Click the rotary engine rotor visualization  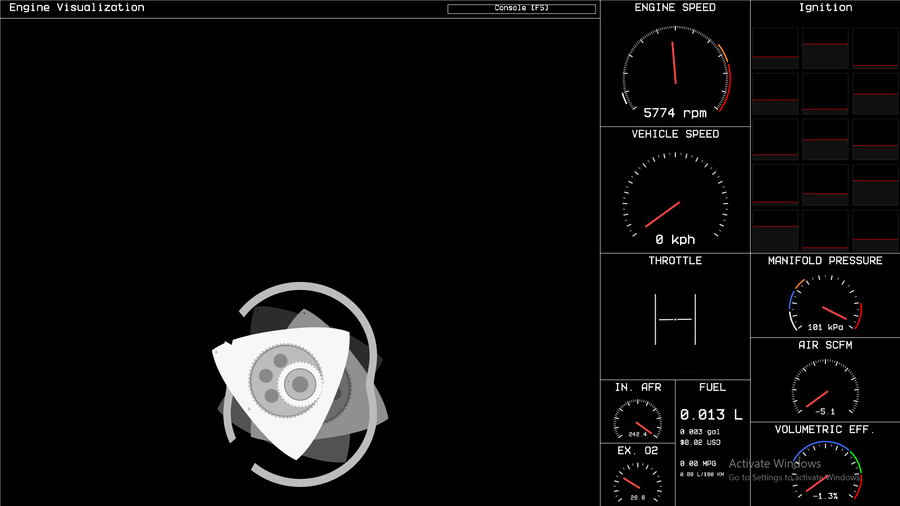point(300,384)
